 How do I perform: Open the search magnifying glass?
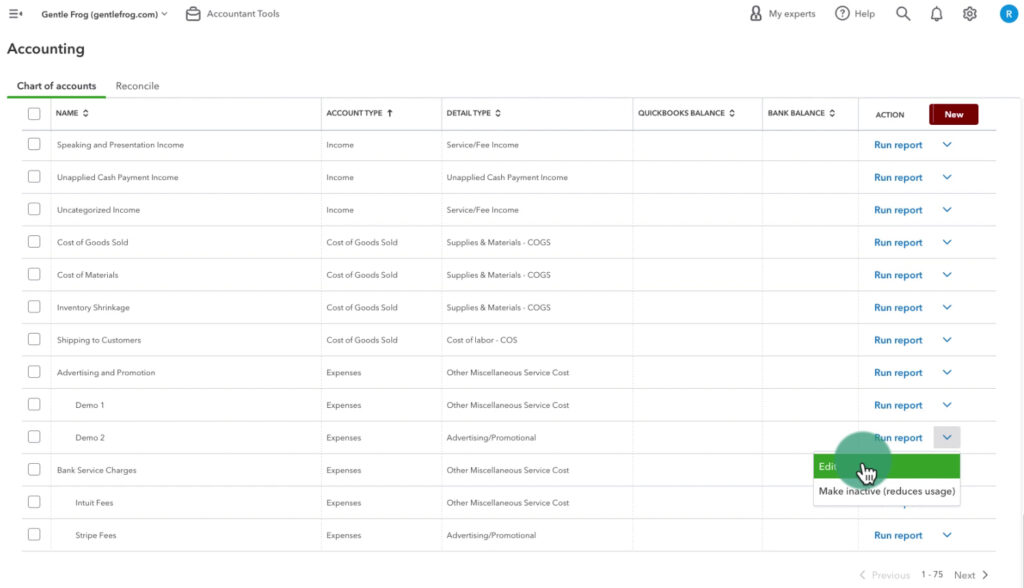903,14
